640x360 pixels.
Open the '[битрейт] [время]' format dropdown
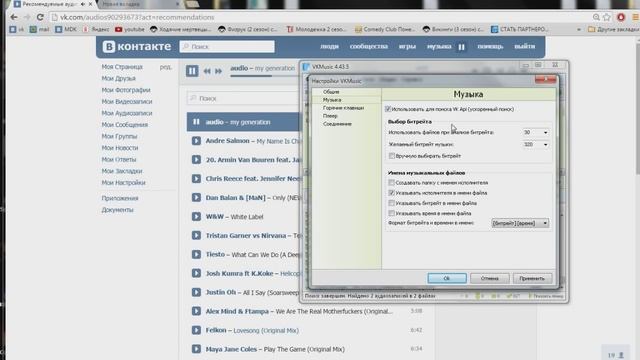[x=520, y=223]
